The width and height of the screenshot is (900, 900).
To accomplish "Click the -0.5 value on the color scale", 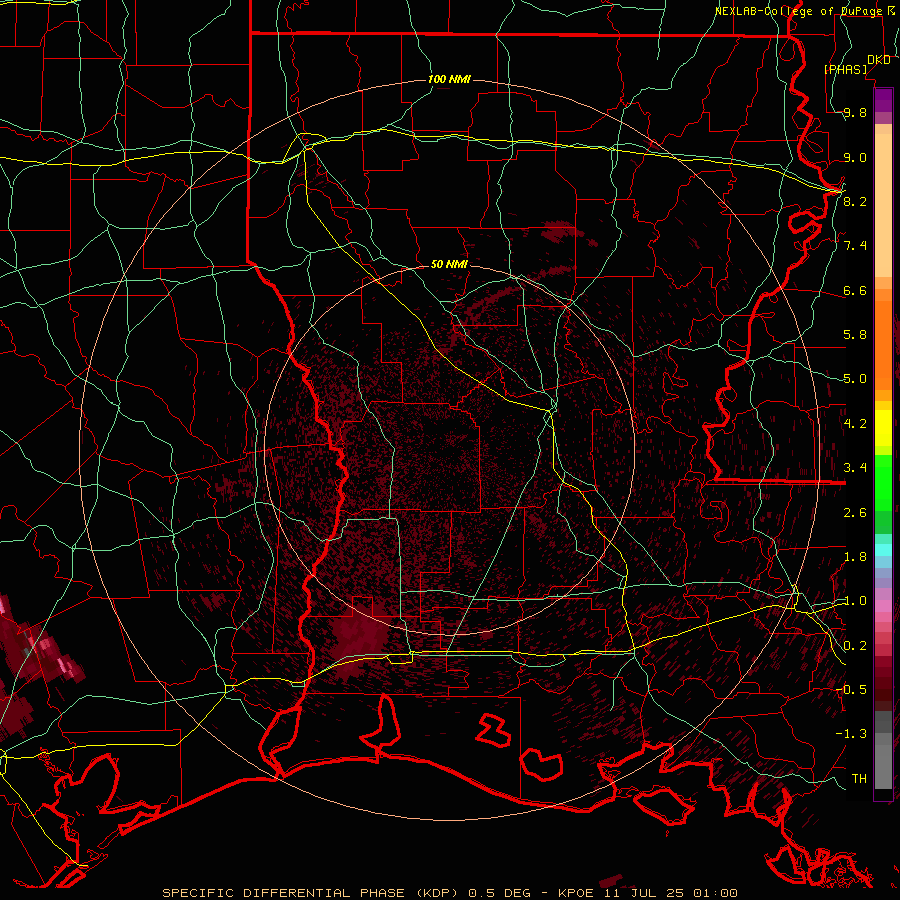I will point(851,689).
